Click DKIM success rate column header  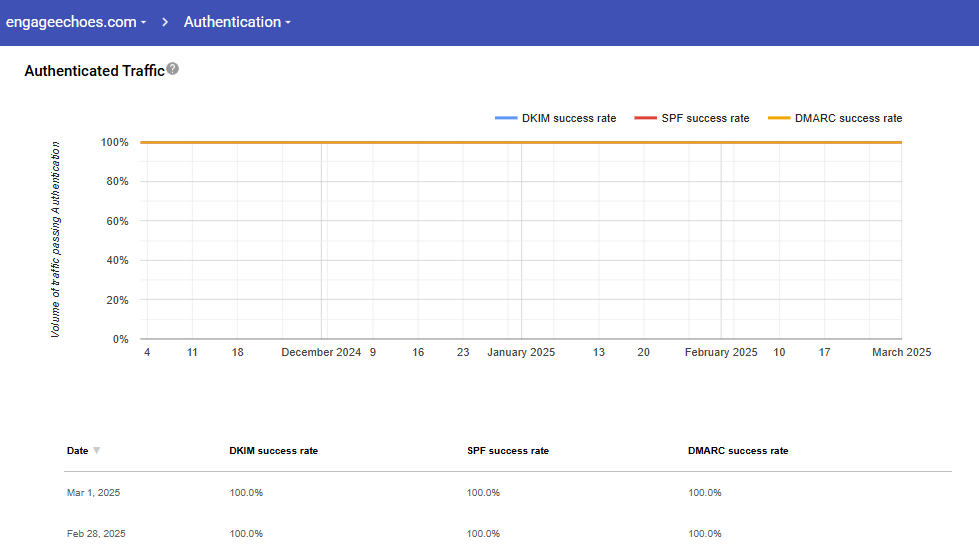[x=273, y=451]
